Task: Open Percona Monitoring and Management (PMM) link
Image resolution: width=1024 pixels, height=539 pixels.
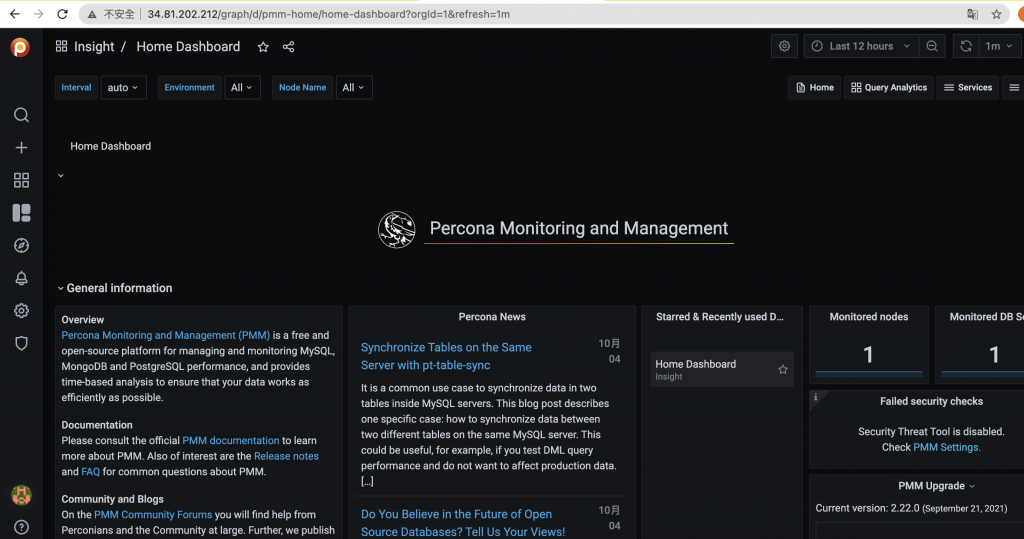Action: point(165,335)
